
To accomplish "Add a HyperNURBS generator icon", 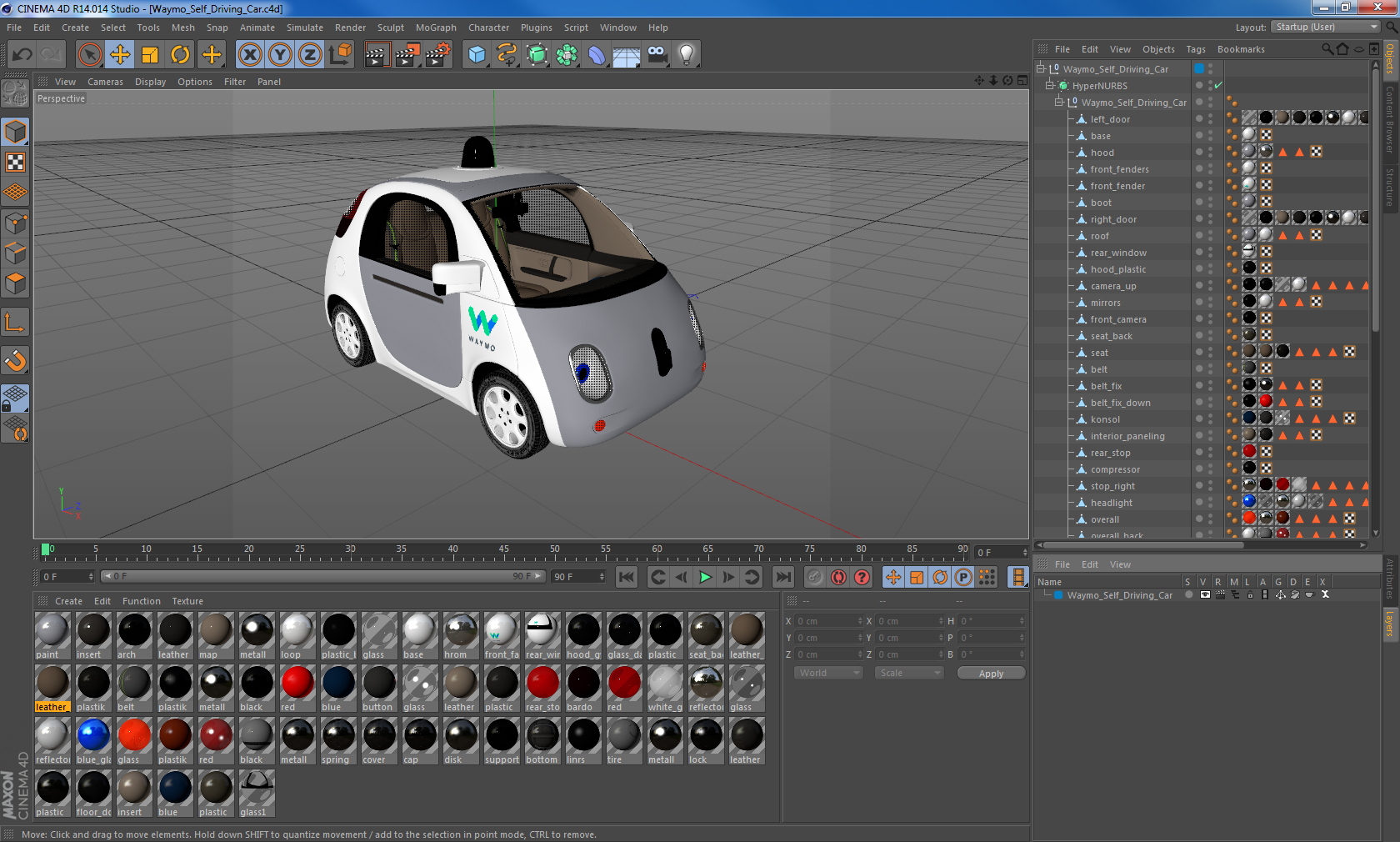I will (x=537, y=55).
